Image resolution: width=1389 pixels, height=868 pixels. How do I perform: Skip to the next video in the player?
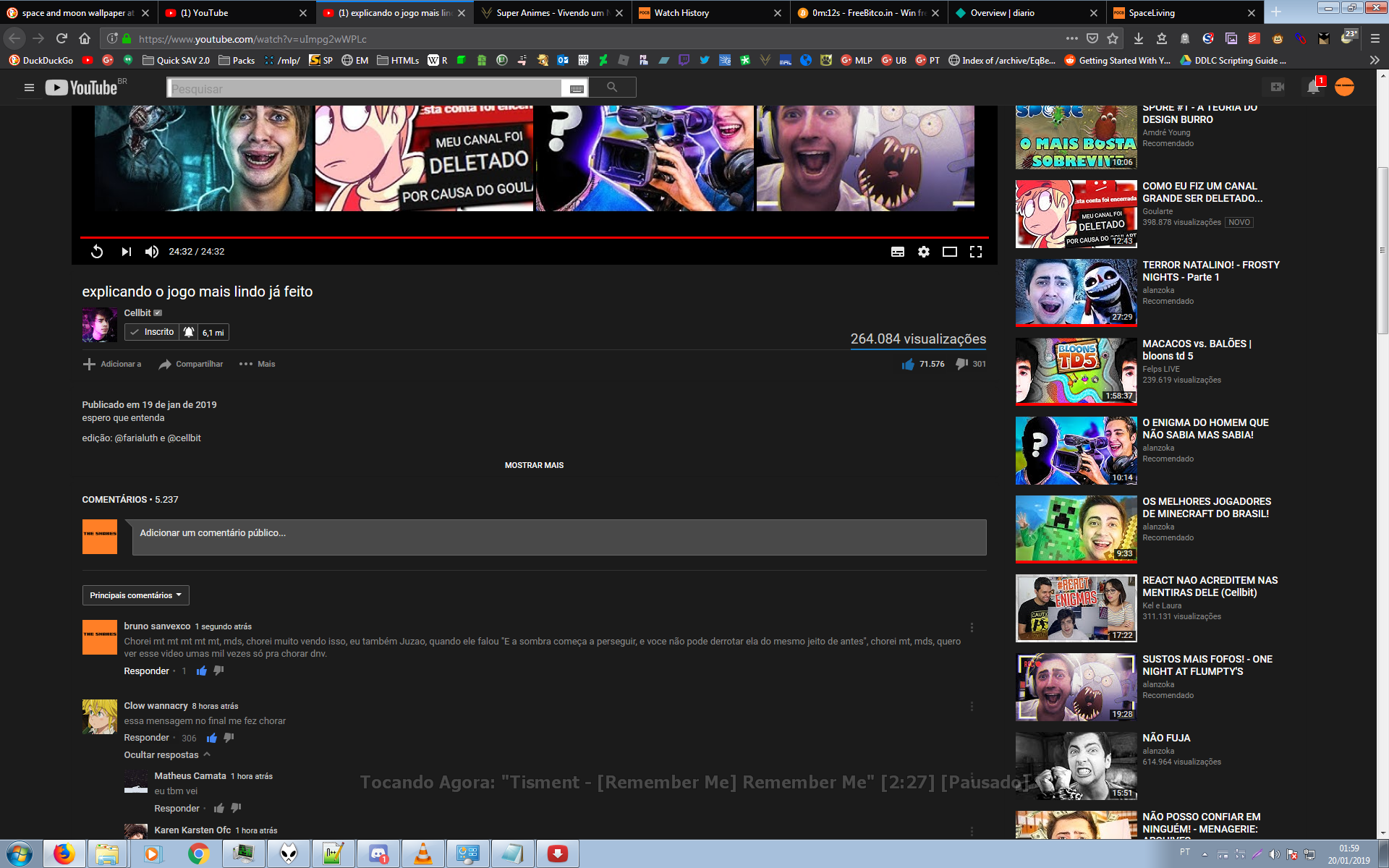click(127, 252)
